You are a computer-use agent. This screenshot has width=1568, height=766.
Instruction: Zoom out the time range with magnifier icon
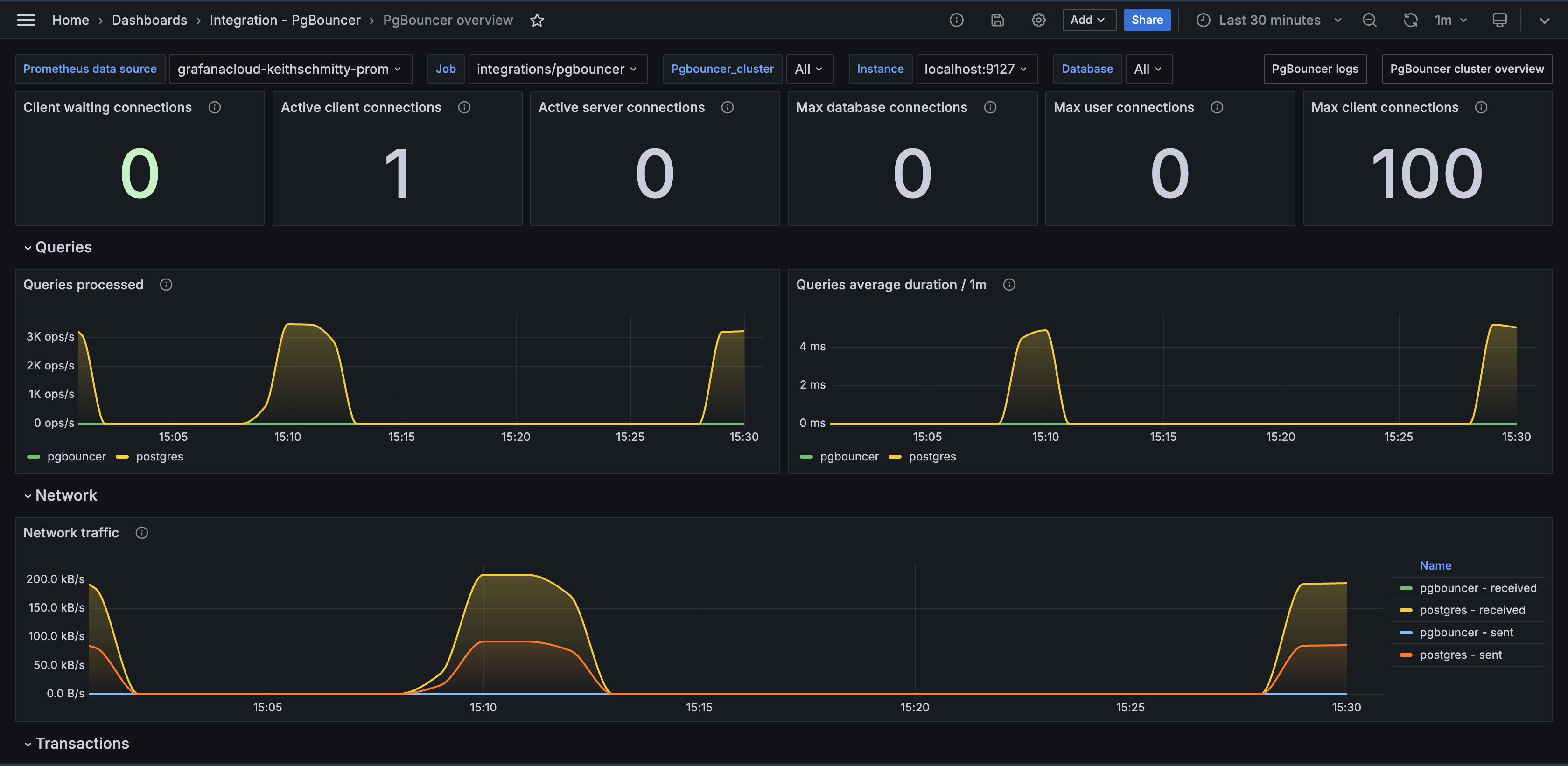click(1369, 20)
